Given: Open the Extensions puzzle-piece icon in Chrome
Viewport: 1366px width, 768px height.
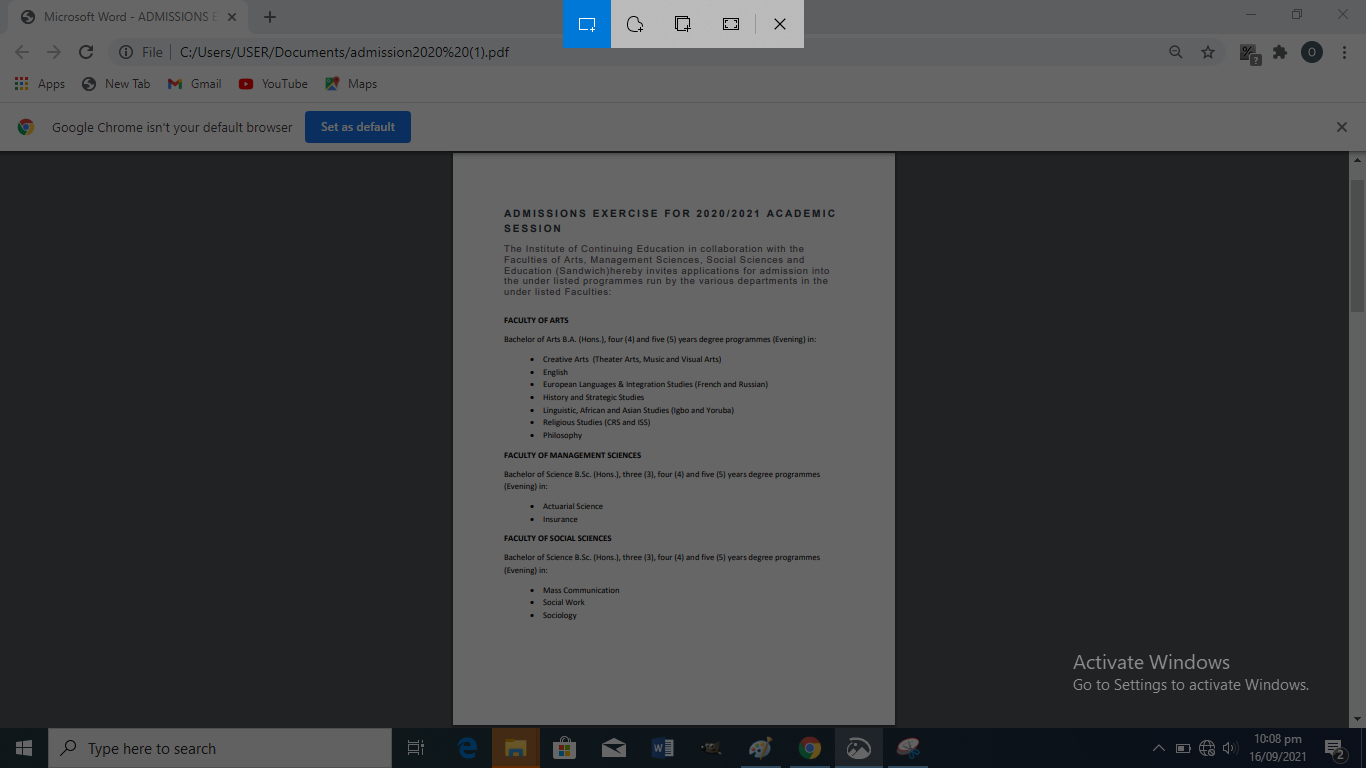Looking at the screenshot, I should pos(1279,52).
